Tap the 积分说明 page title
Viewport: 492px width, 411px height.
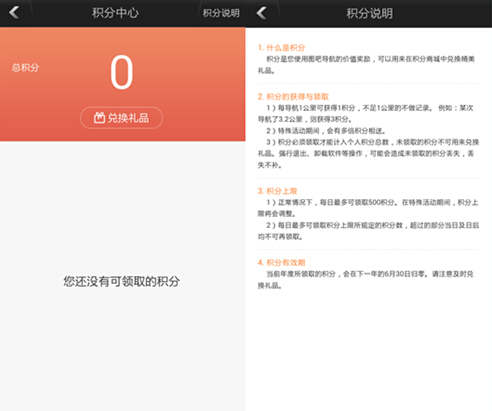[369, 13]
